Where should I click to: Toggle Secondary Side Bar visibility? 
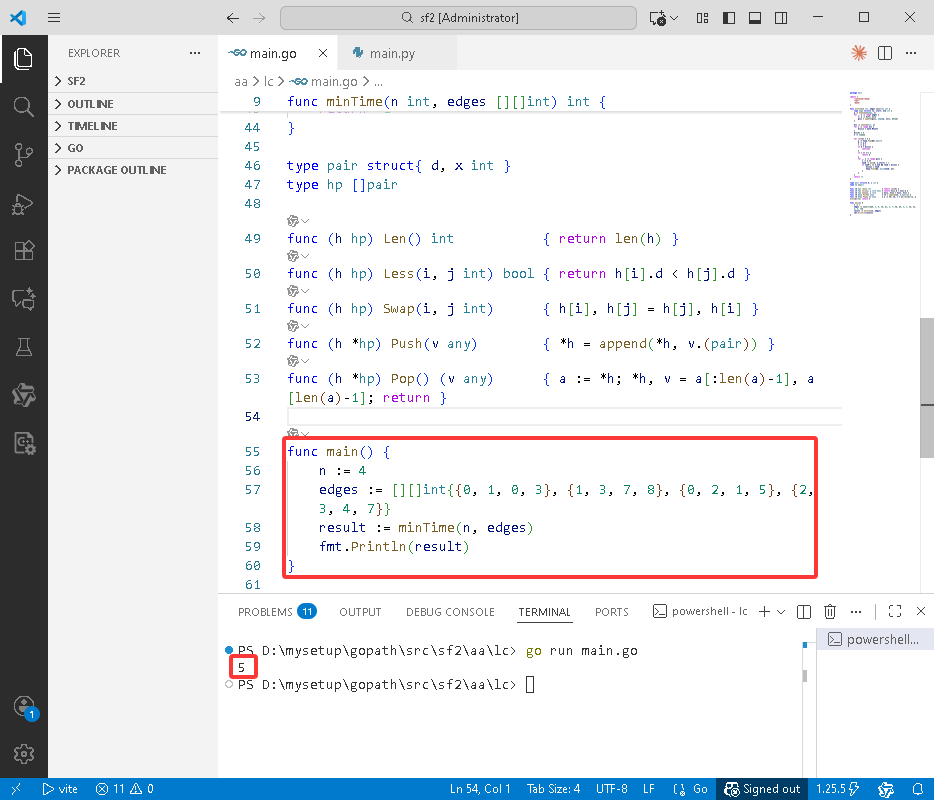(781, 18)
